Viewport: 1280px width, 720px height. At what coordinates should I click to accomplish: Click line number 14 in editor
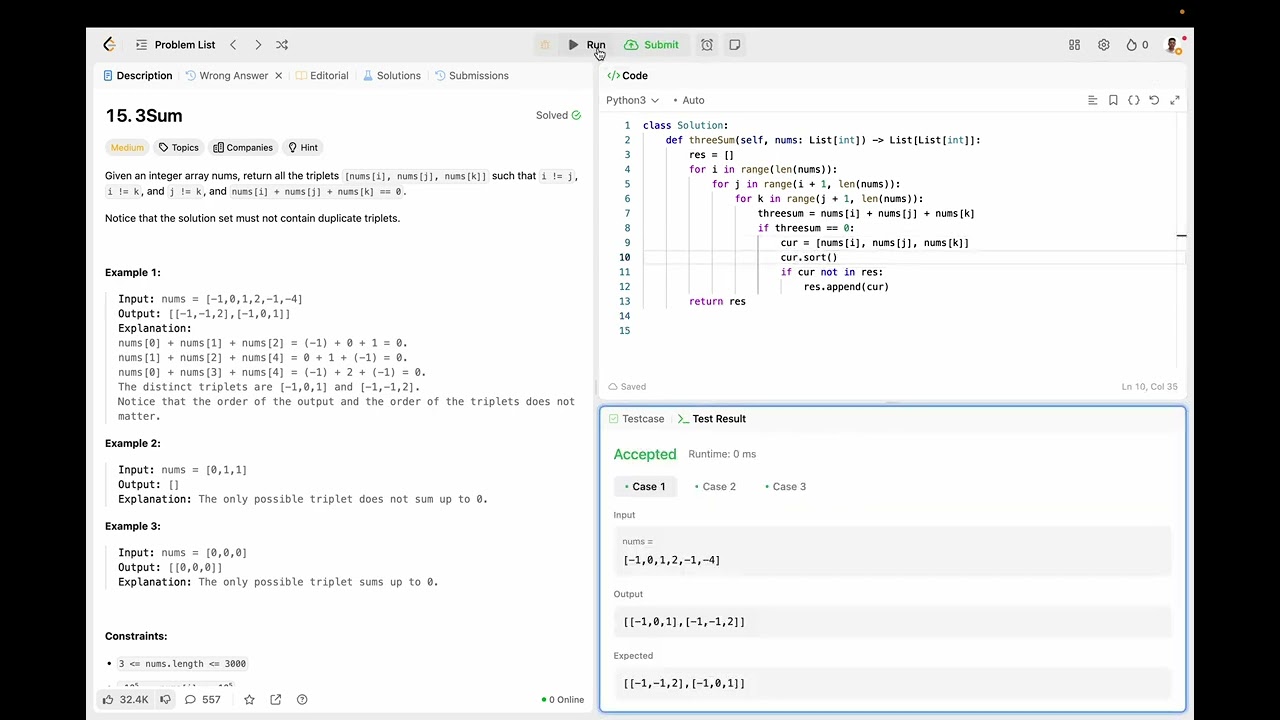(x=624, y=316)
